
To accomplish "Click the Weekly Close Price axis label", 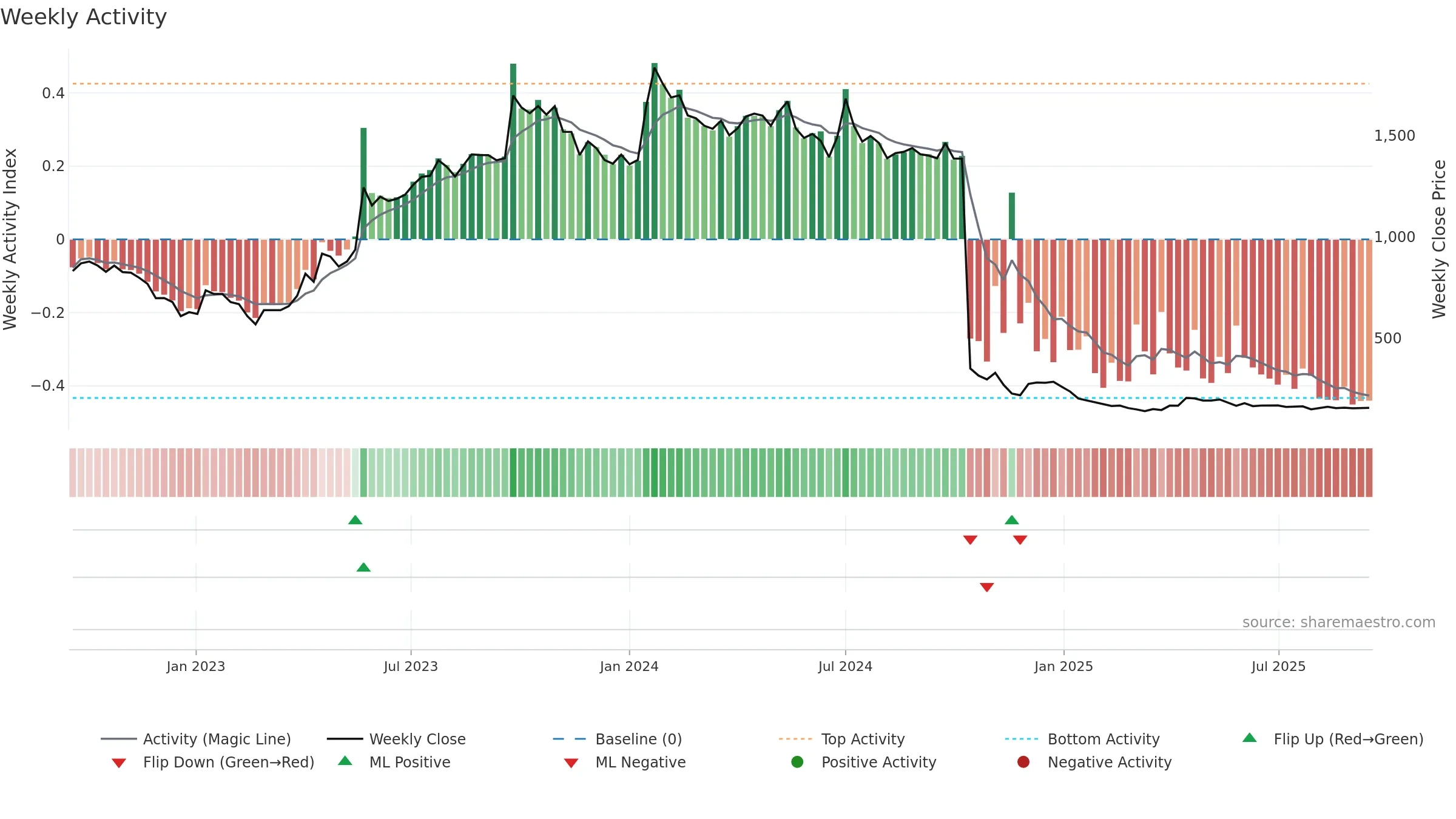I will (x=1439, y=239).
